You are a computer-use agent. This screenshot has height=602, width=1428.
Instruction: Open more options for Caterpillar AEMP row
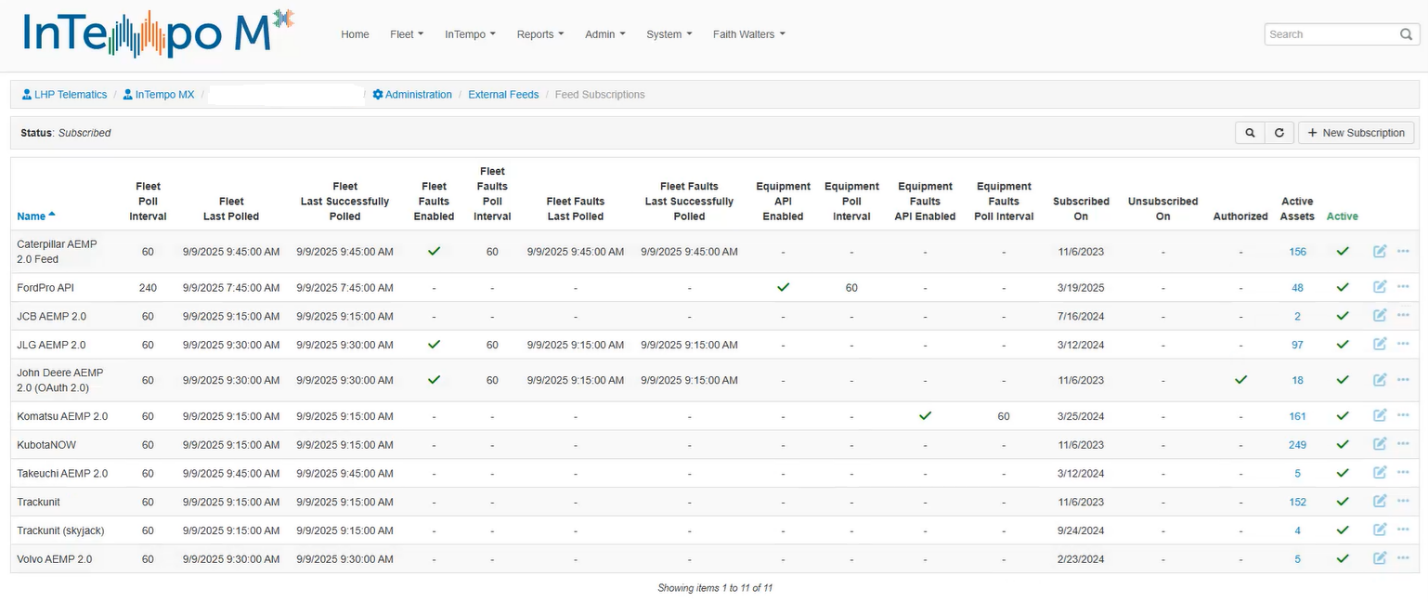1403,251
